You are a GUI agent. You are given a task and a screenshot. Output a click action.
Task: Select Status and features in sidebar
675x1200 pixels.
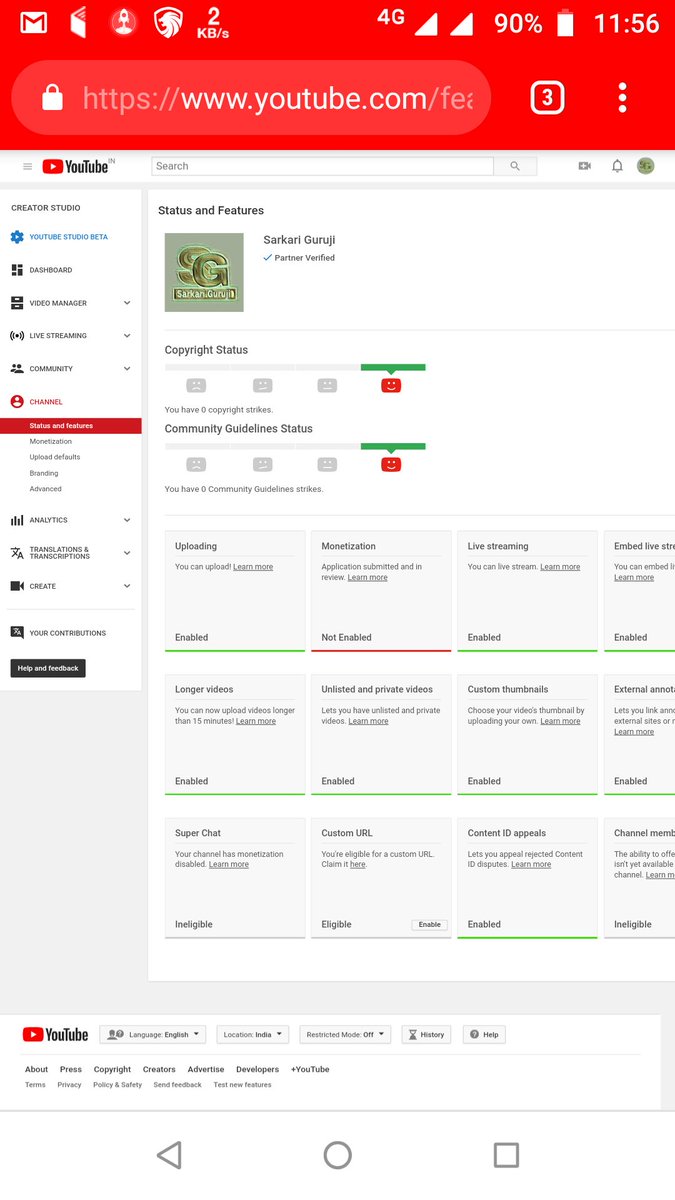(x=71, y=426)
